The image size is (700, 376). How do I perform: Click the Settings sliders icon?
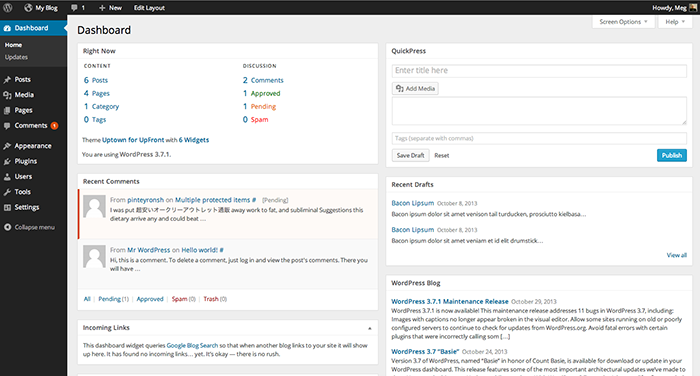(7, 207)
